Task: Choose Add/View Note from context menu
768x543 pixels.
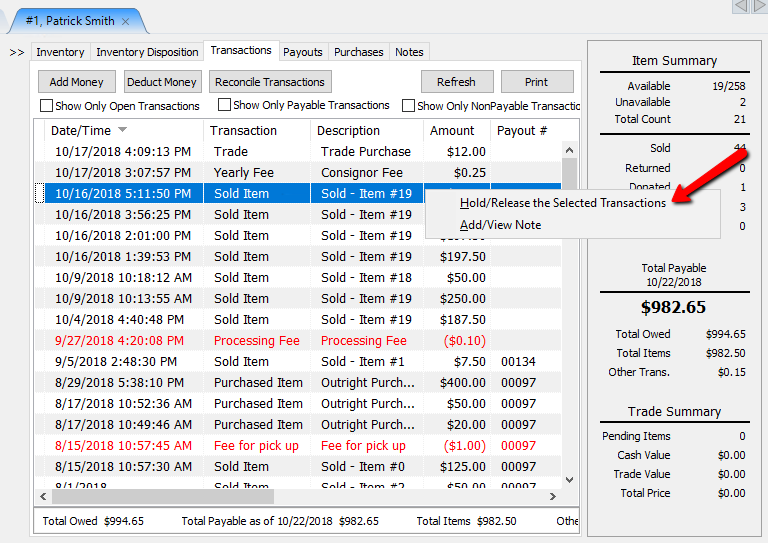Action: [500, 225]
